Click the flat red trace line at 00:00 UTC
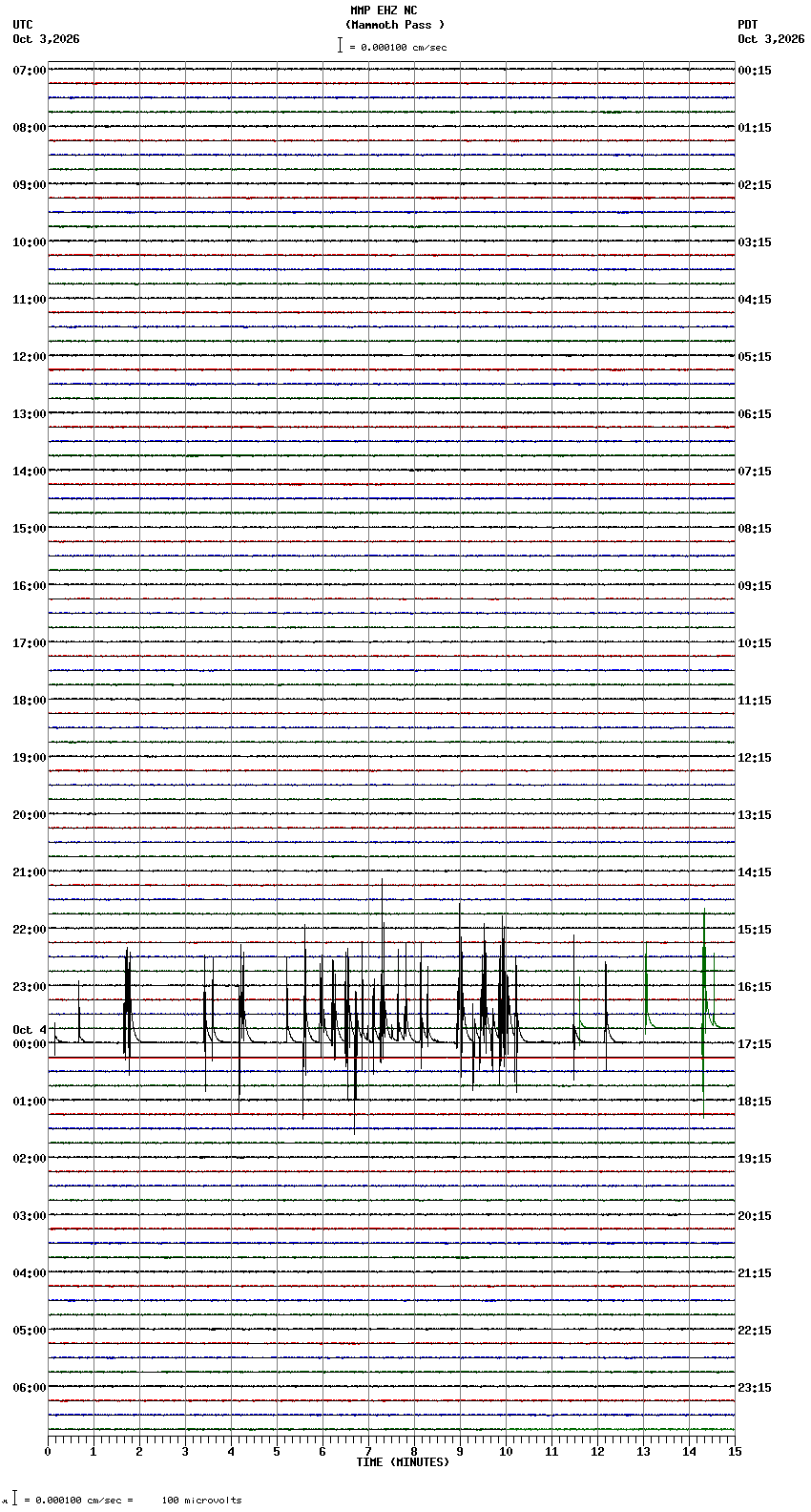Image resolution: width=811 pixels, height=1512 pixels. [x=391, y=1058]
